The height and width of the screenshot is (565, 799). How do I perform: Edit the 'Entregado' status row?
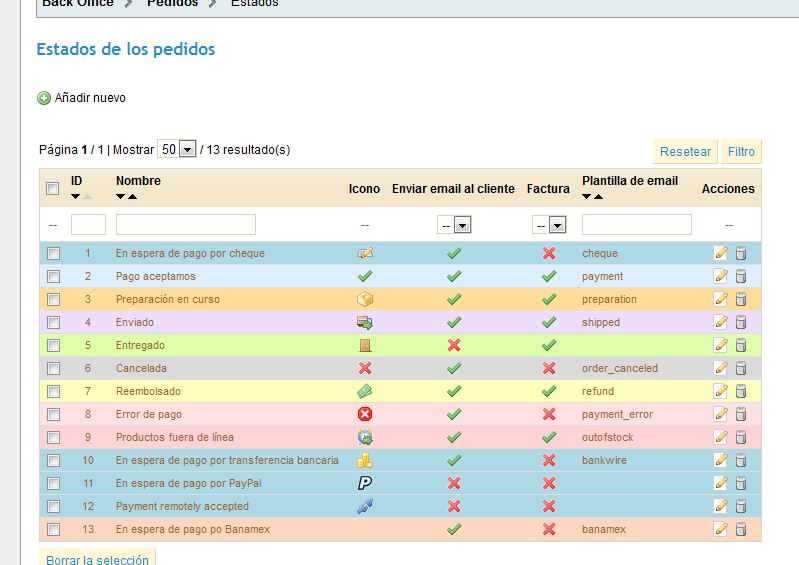(721, 345)
